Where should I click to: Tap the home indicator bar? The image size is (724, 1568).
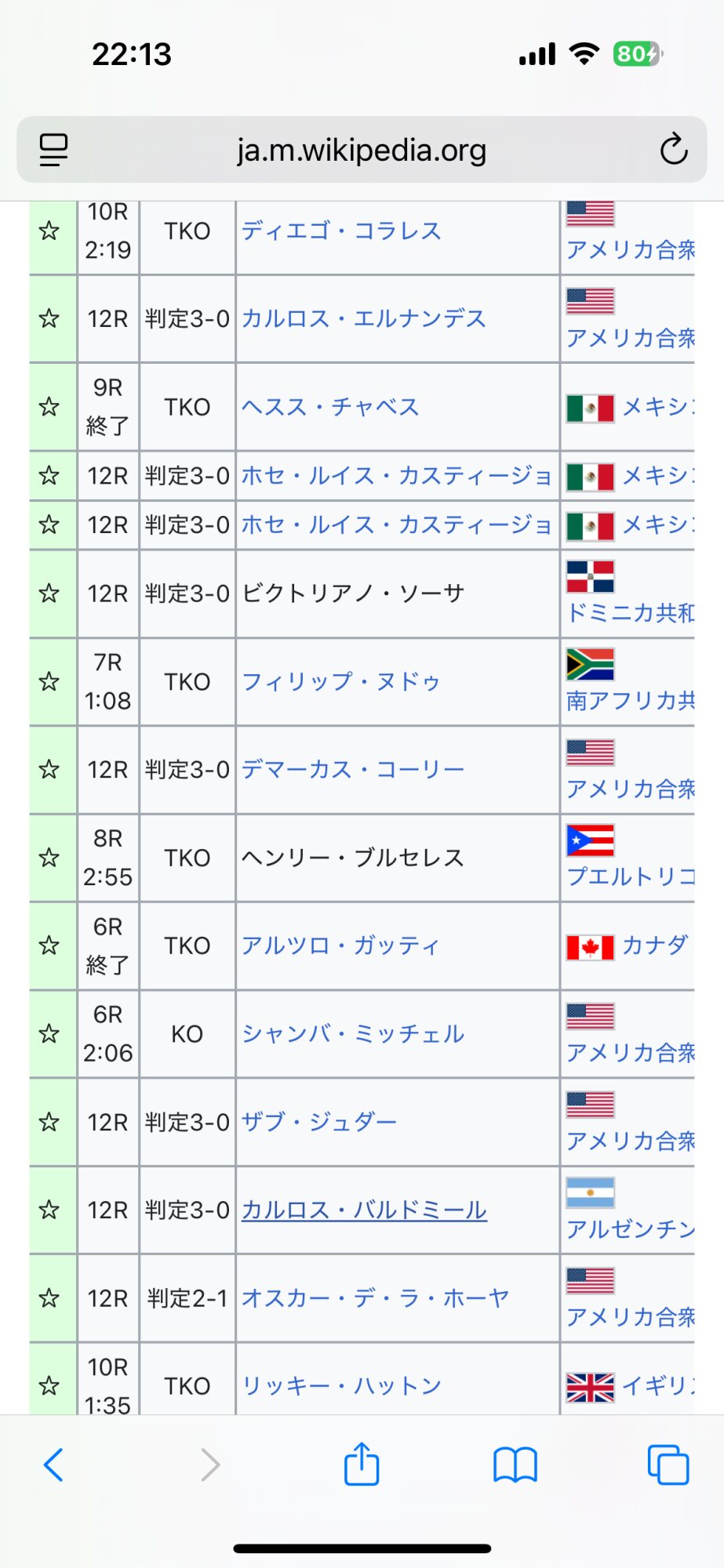(362, 1548)
